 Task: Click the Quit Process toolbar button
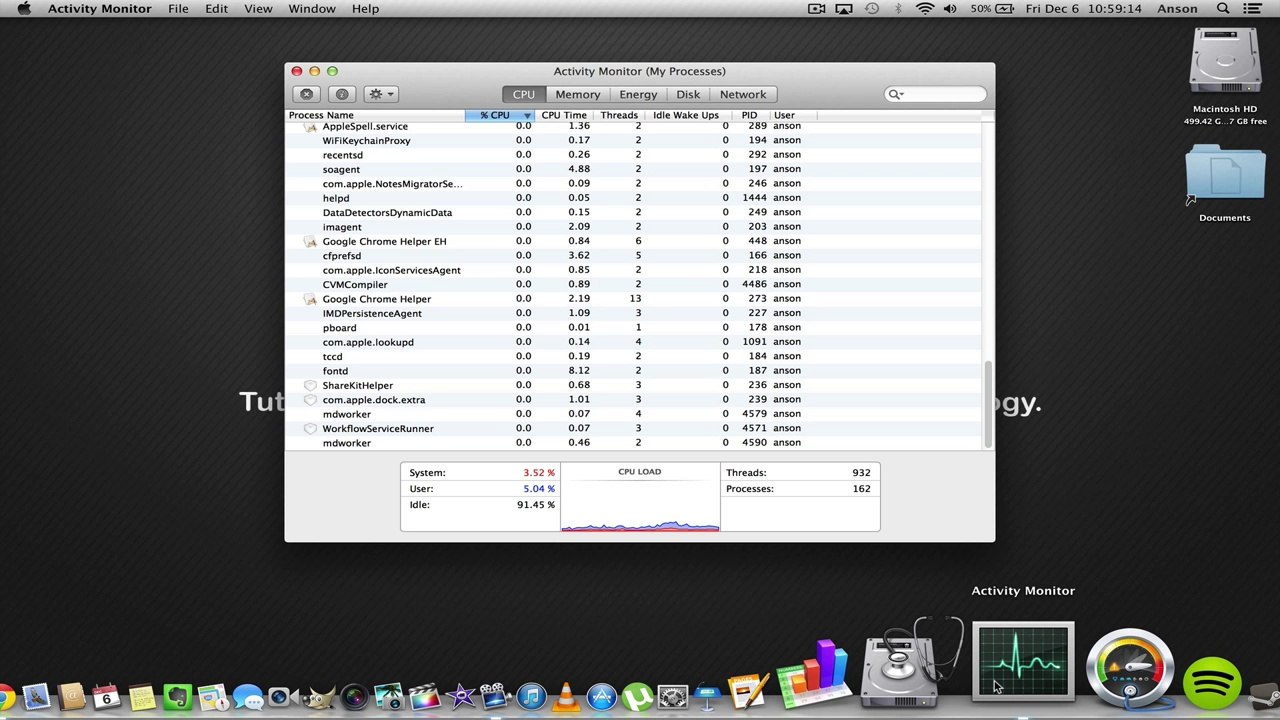coord(307,94)
